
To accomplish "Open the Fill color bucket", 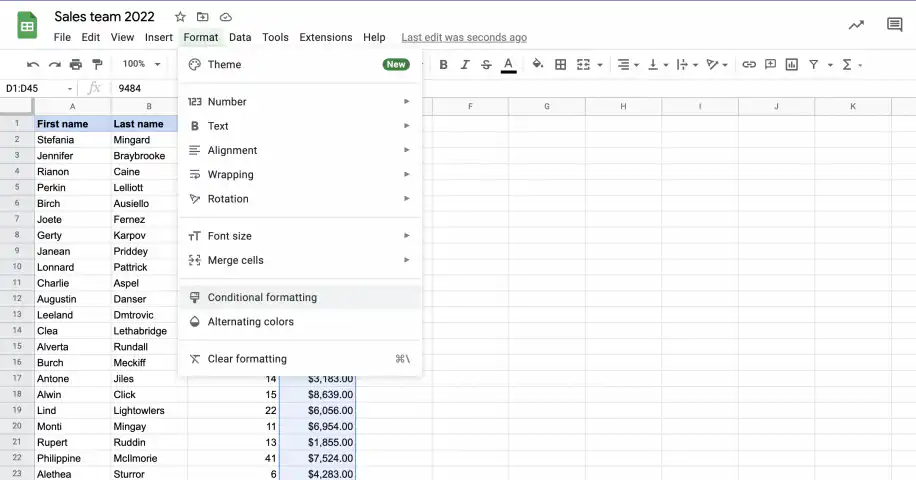I will 538,64.
